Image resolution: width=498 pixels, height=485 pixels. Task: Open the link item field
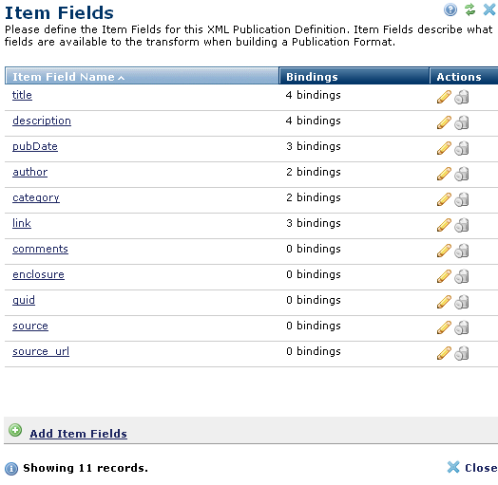[22, 223]
